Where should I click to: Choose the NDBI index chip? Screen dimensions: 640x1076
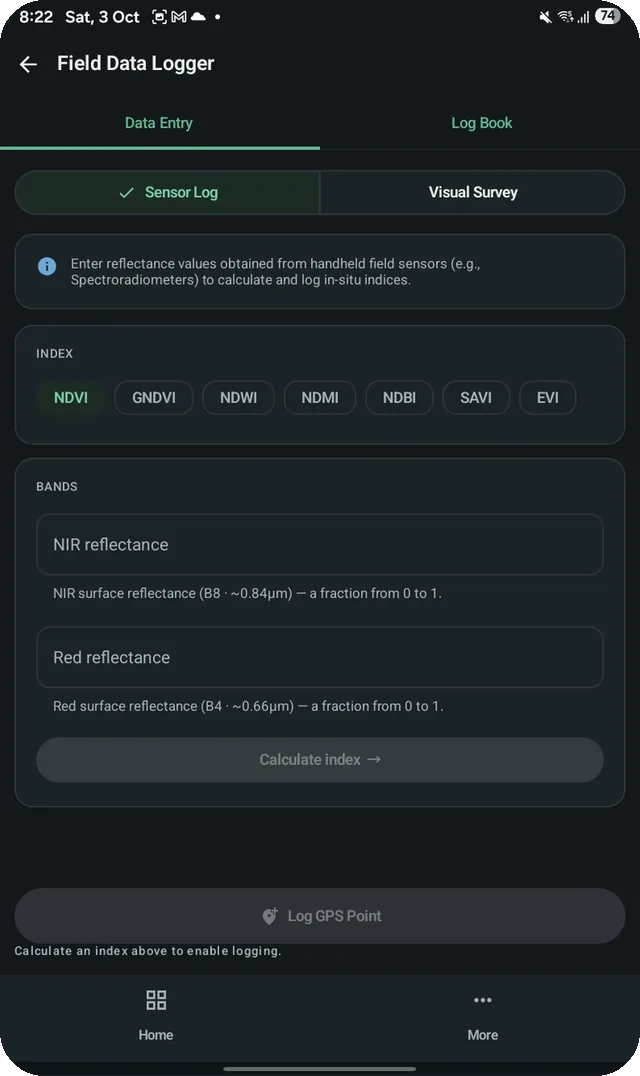(x=399, y=397)
